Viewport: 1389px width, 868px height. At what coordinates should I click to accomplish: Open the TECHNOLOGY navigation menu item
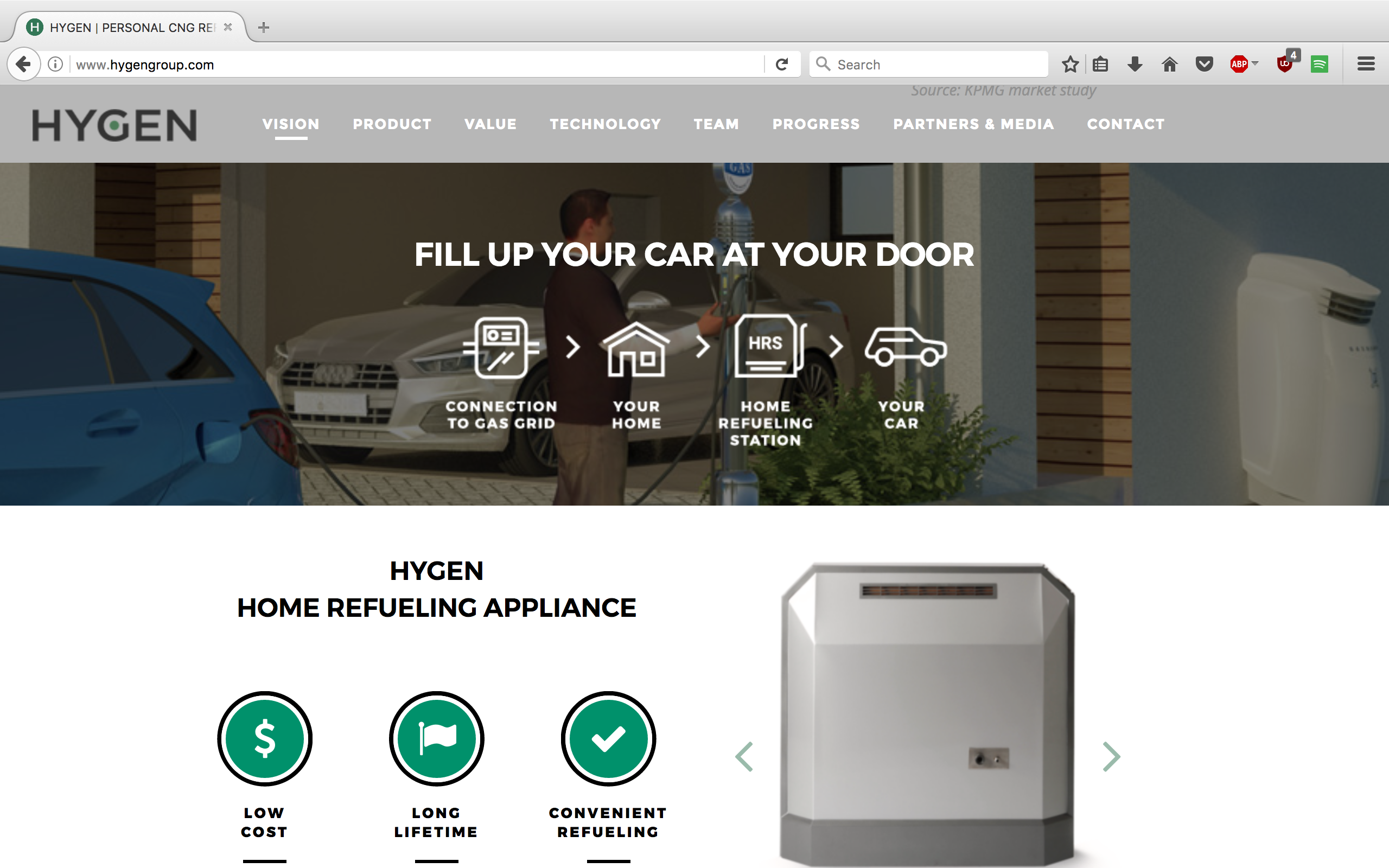pos(606,124)
